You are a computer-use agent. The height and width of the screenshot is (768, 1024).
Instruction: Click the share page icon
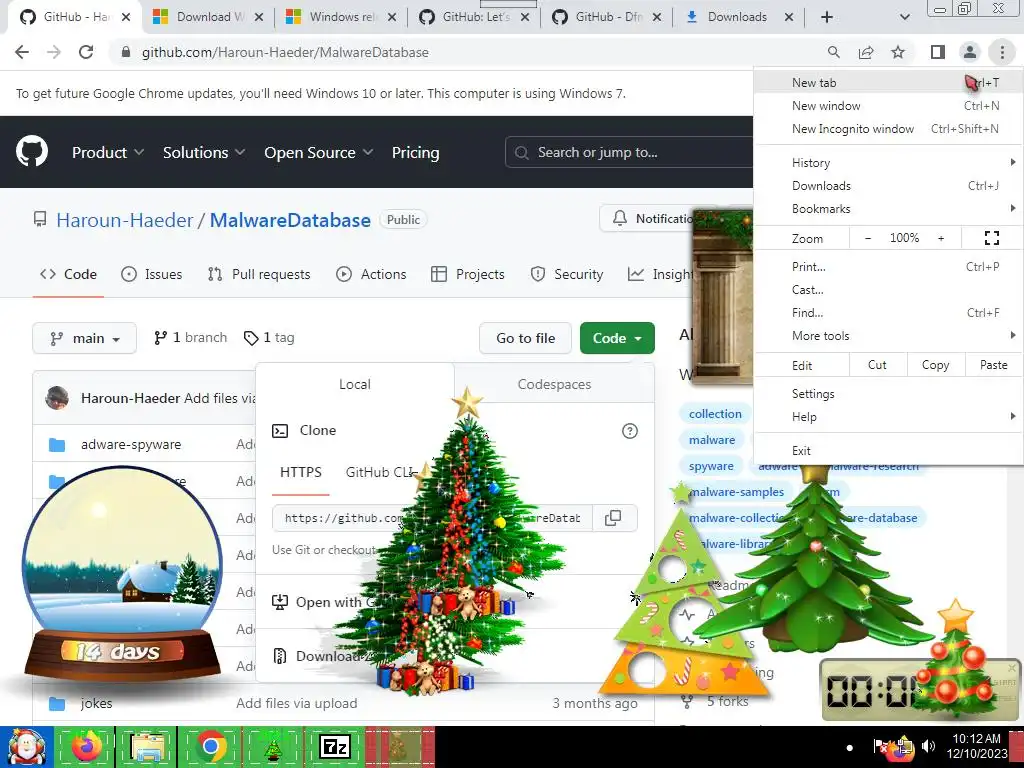866,52
